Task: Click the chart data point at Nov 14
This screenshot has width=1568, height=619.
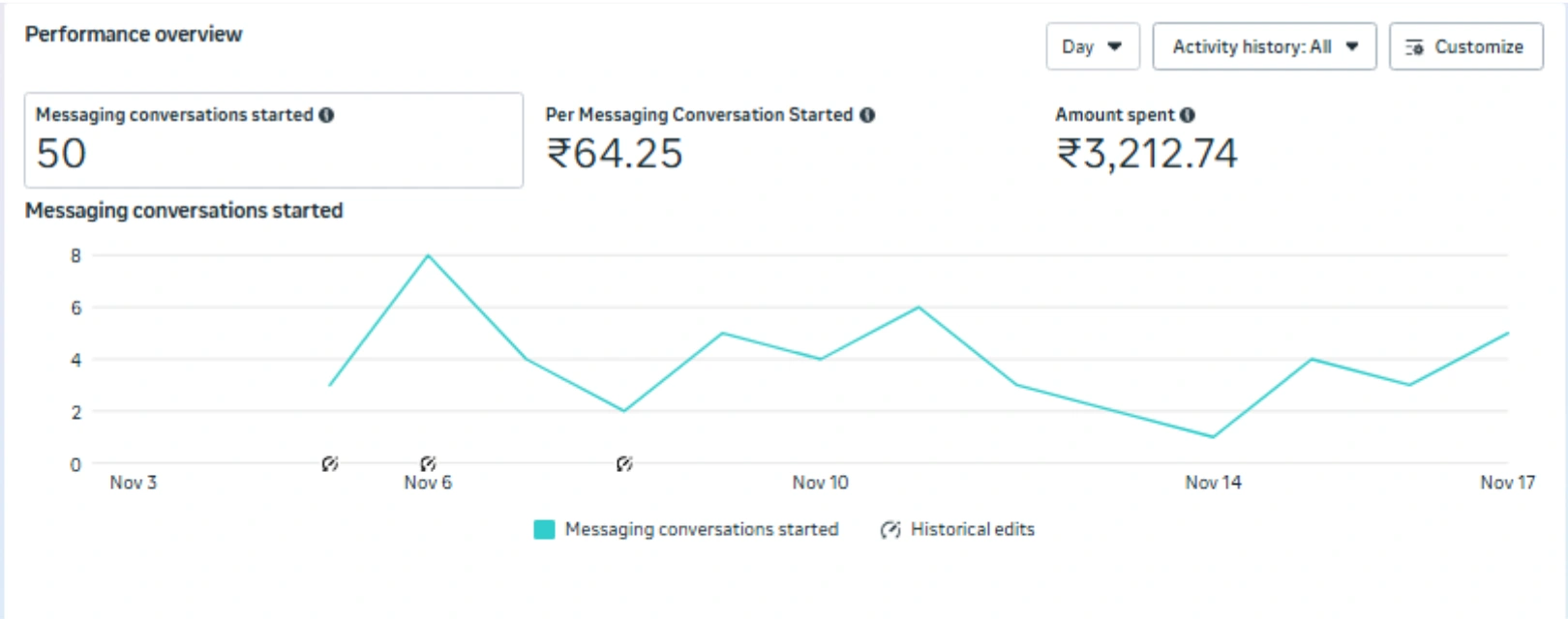Action: pyautogui.click(x=1213, y=437)
